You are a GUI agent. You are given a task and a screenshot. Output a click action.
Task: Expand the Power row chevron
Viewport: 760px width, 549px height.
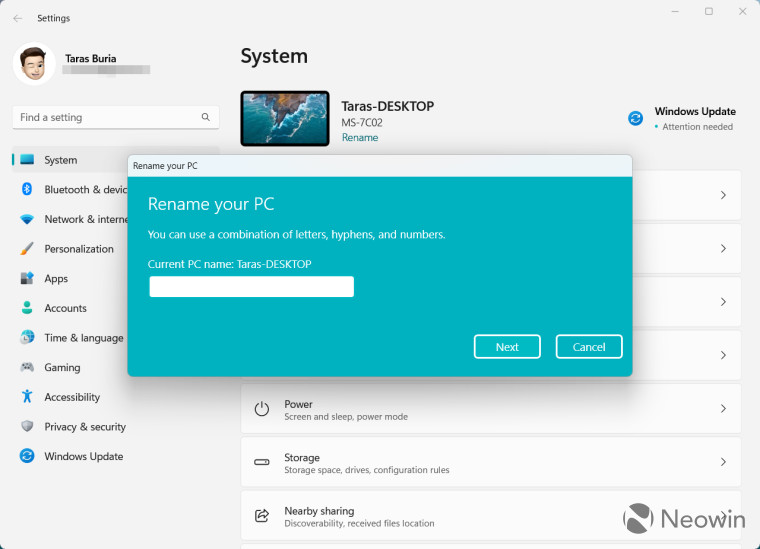(x=723, y=408)
